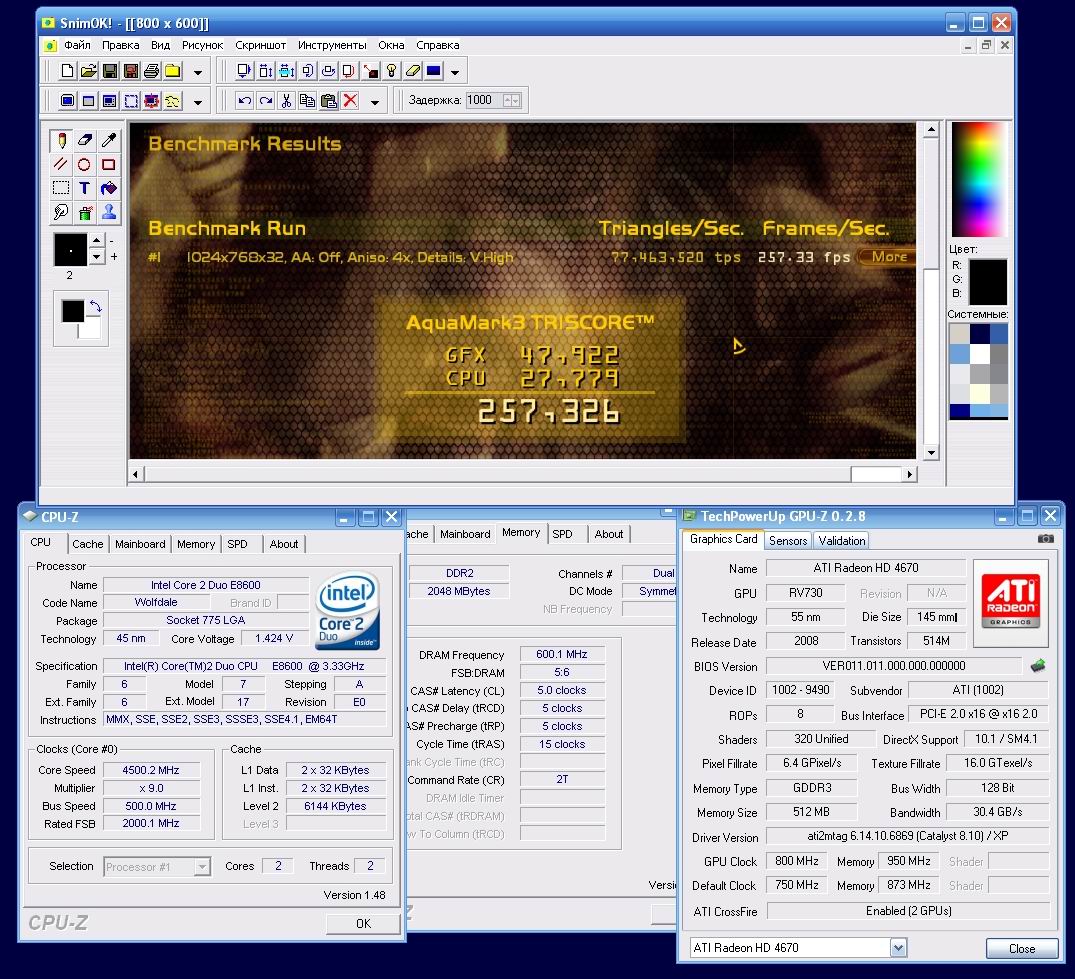Viewport: 1075px width, 979px height.
Task: Activate the dashed rectangular selection tool
Action: [x=62, y=188]
